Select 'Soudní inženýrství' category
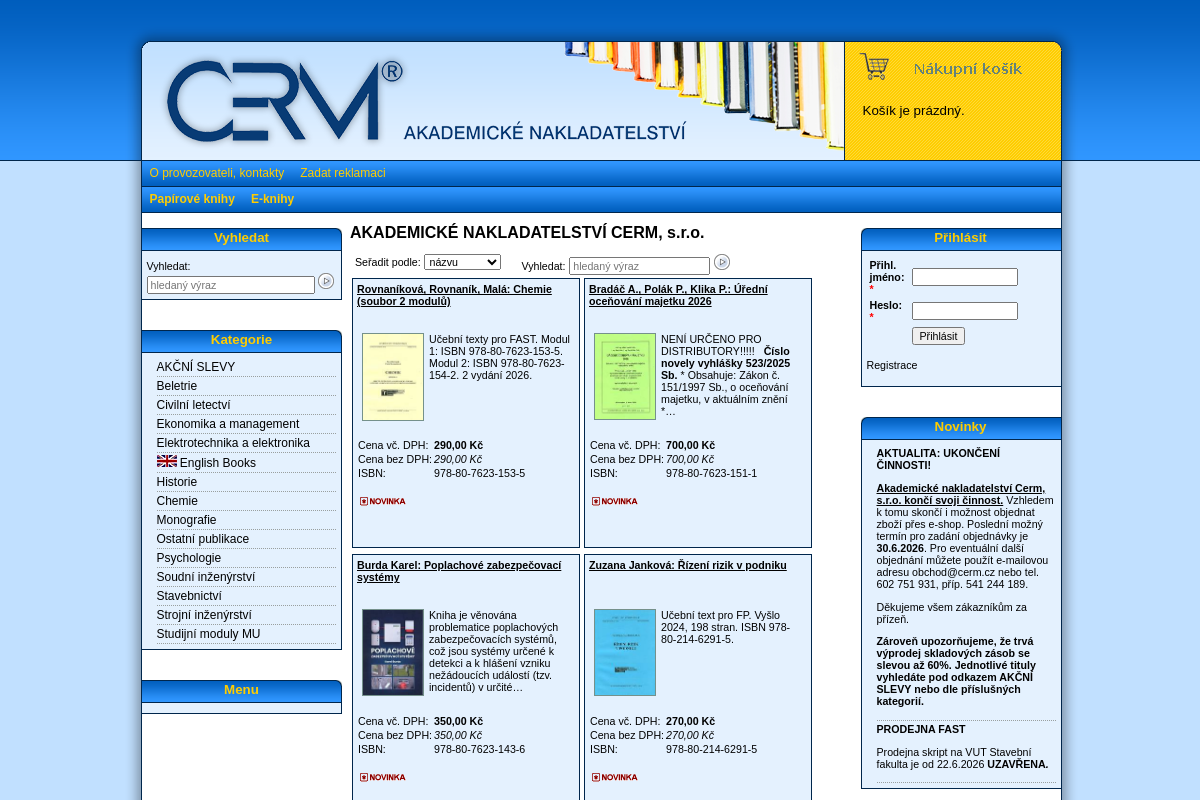The height and width of the screenshot is (800, 1200). (206, 577)
